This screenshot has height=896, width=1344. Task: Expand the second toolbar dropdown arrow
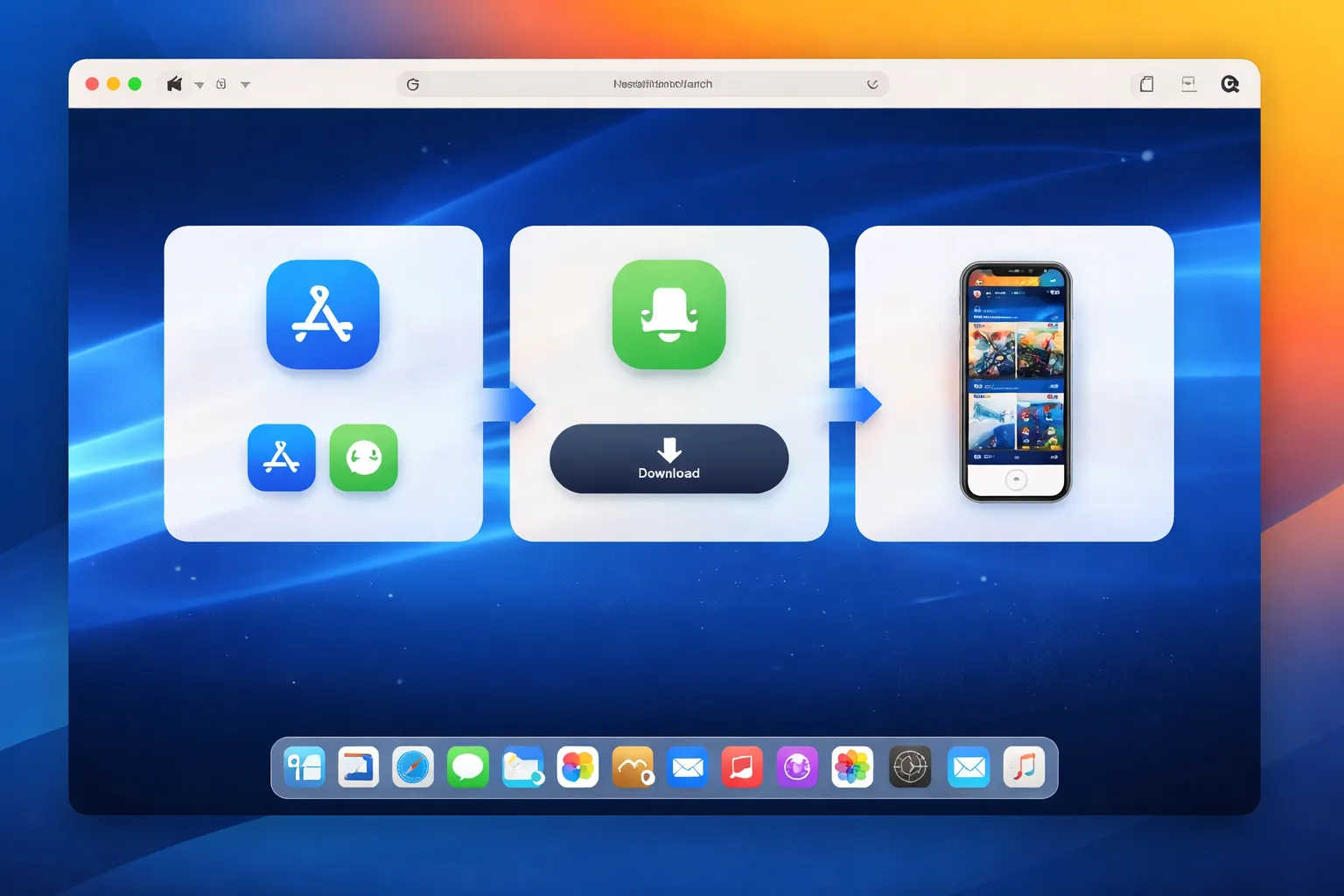click(246, 85)
